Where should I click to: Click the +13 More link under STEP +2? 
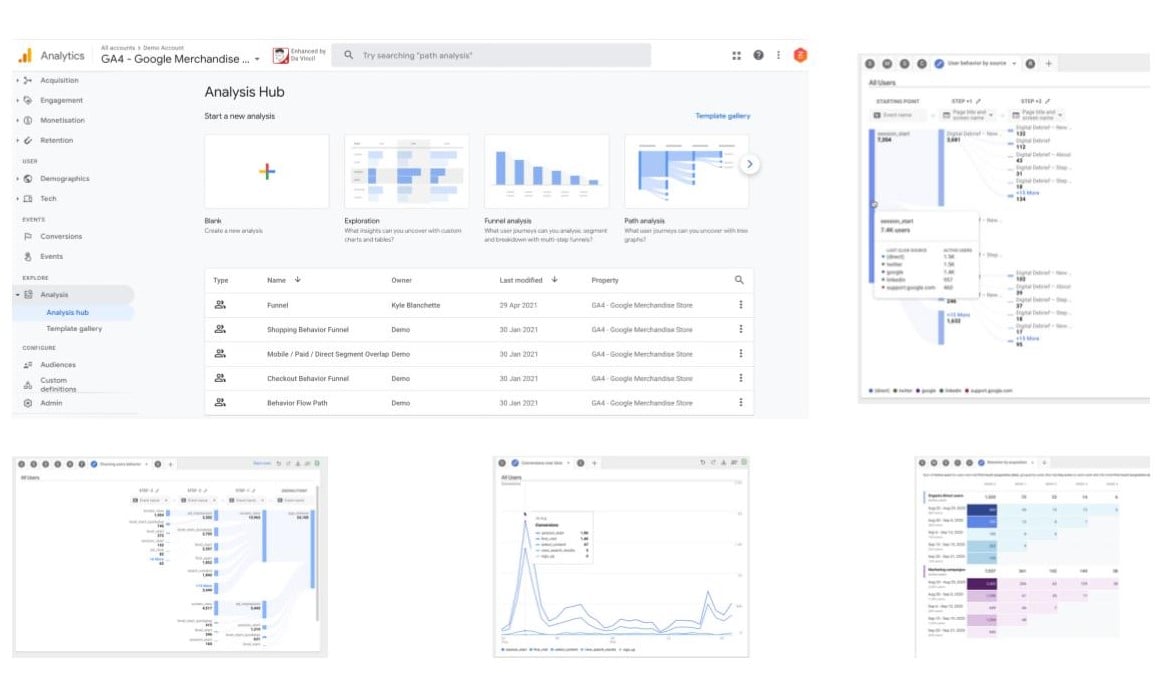pyautogui.click(x=1027, y=193)
